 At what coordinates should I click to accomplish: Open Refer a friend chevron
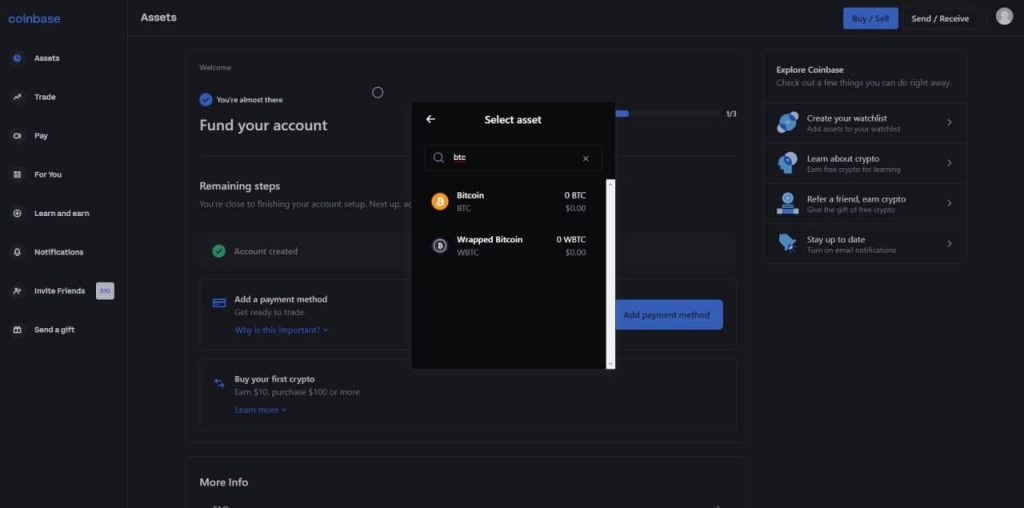tap(949, 203)
